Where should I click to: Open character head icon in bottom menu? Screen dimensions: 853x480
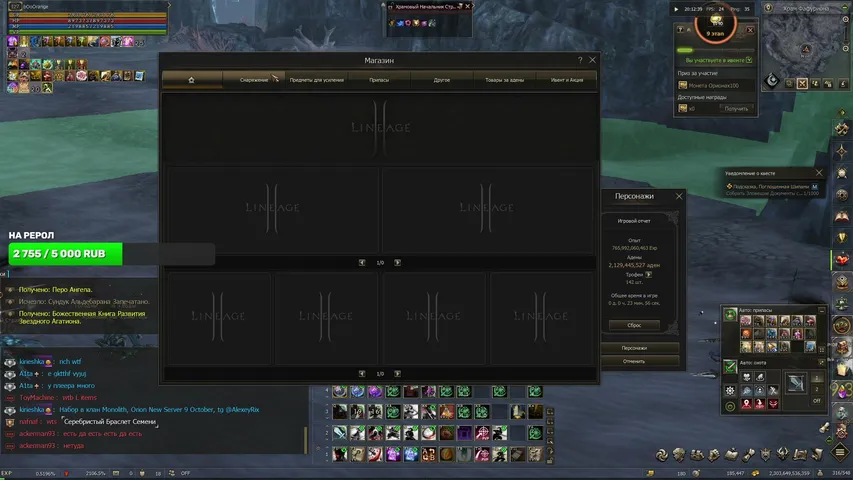point(679,455)
